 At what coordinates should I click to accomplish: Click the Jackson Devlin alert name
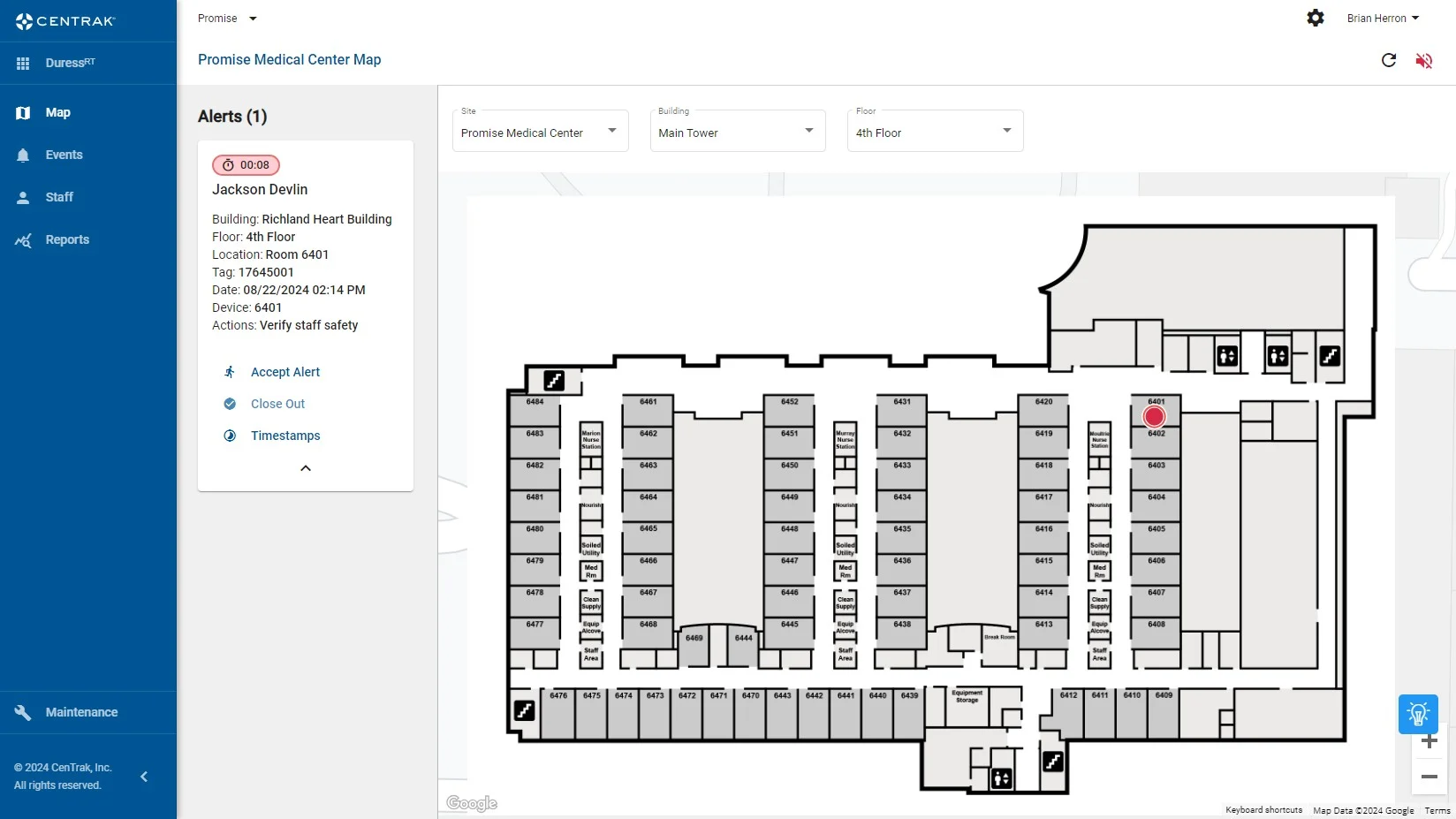pos(260,190)
